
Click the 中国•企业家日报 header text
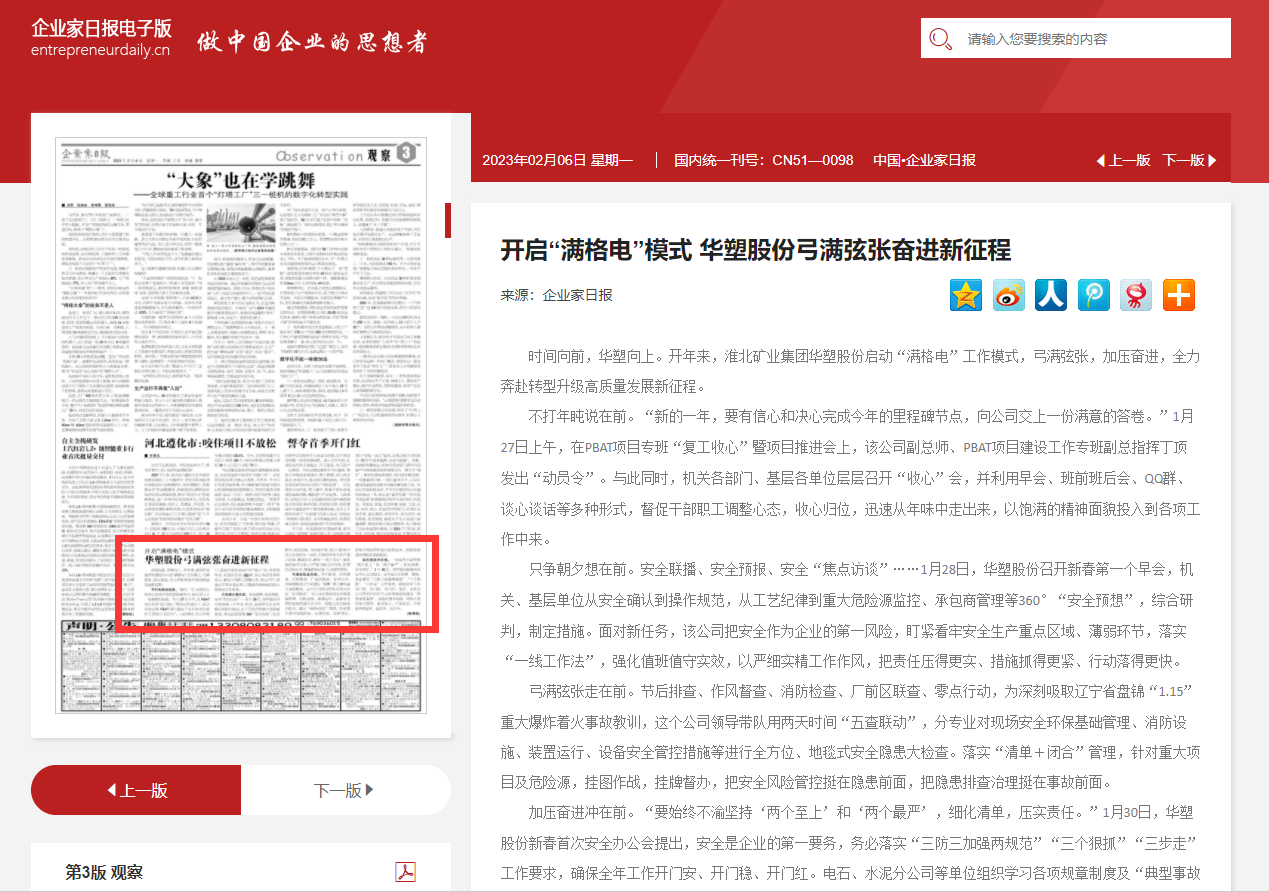click(923, 160)
